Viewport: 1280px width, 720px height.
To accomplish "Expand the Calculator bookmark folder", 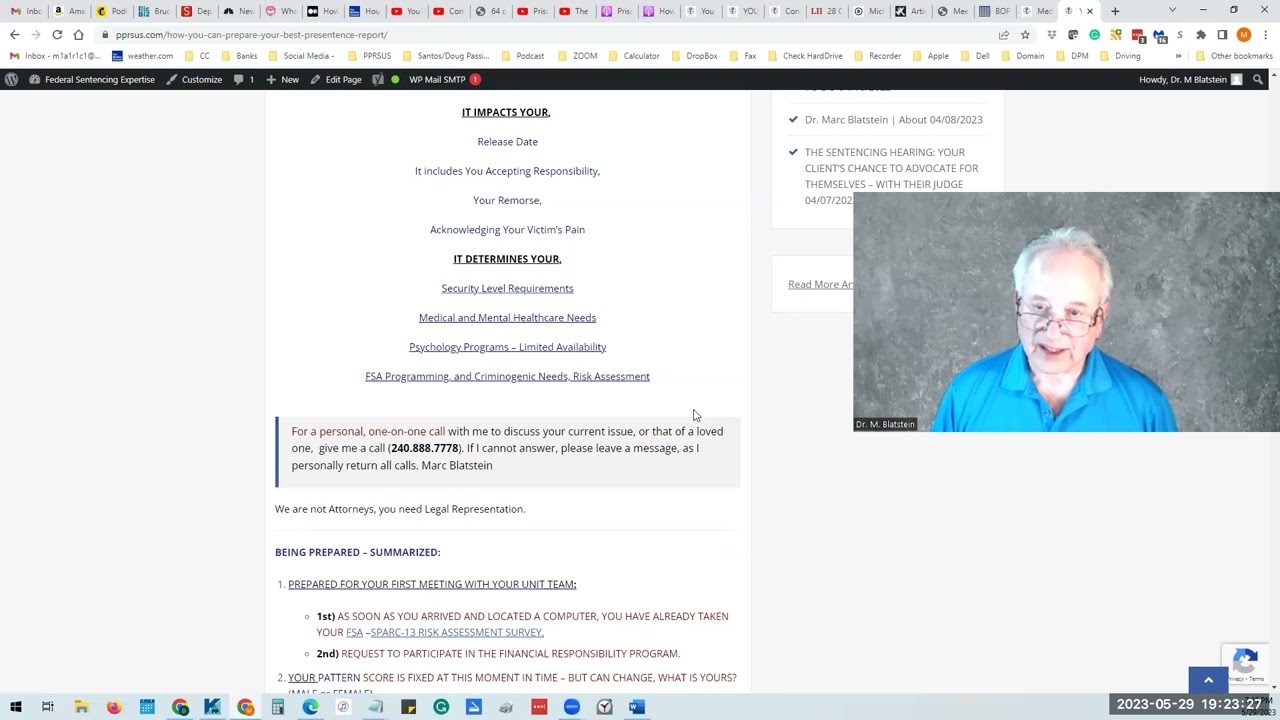I will pyautogui.click(x=633, y=56).
